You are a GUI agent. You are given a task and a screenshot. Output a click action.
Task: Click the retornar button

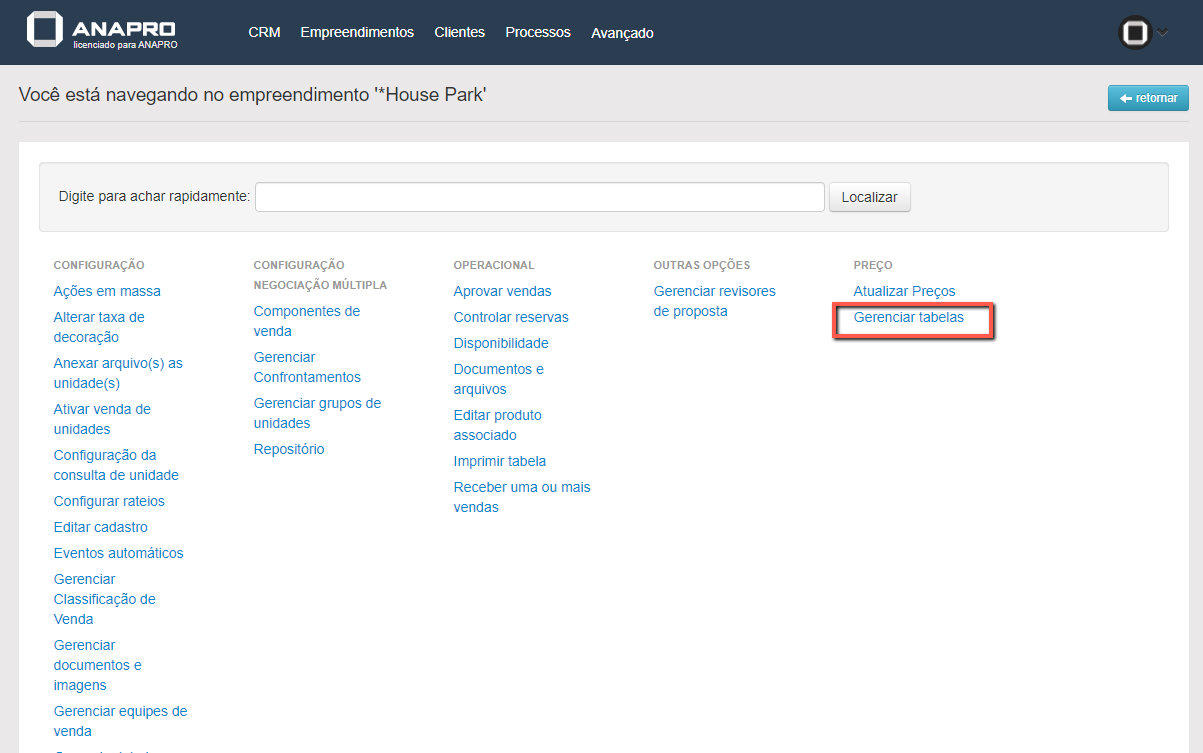coord(1148,98)
